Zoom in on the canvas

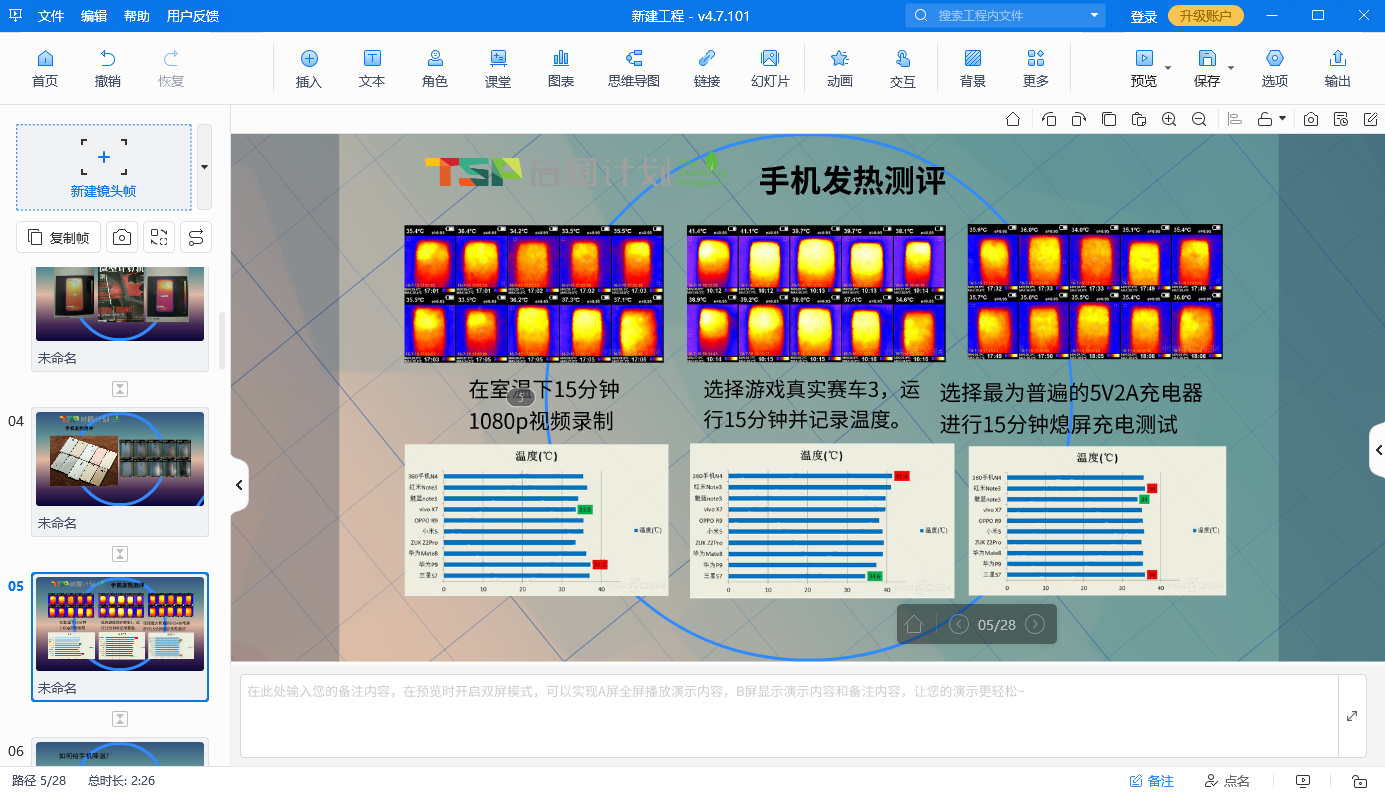[x=1169, y=119]
